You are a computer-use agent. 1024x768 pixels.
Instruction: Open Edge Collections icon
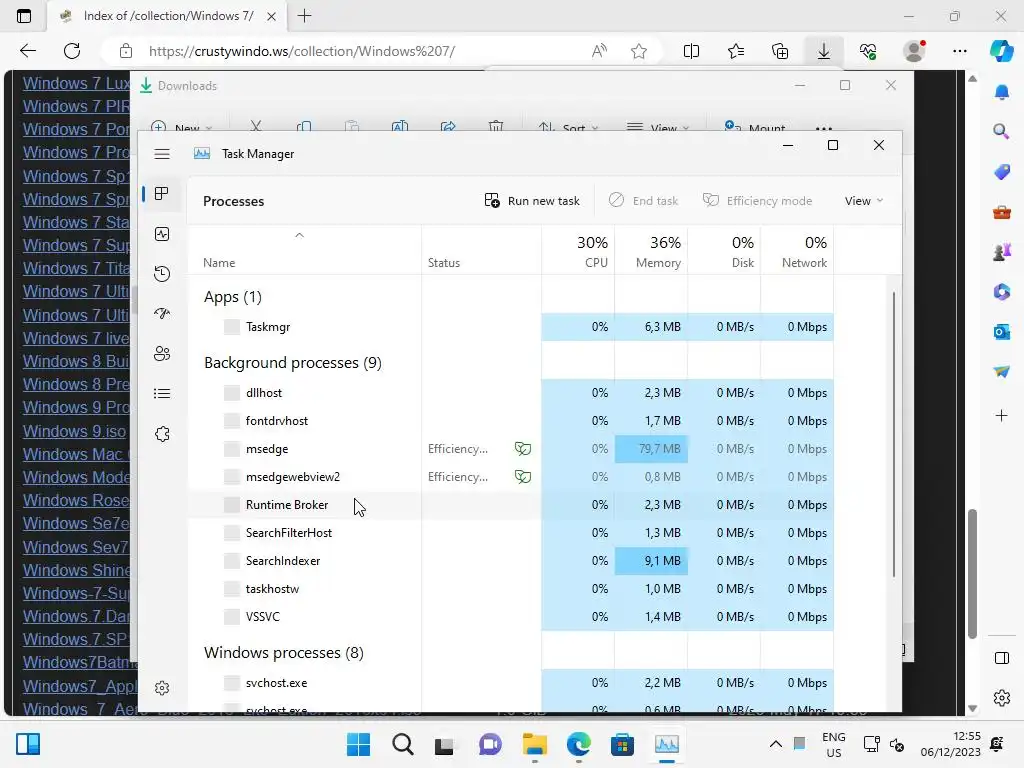coord(780,51)
